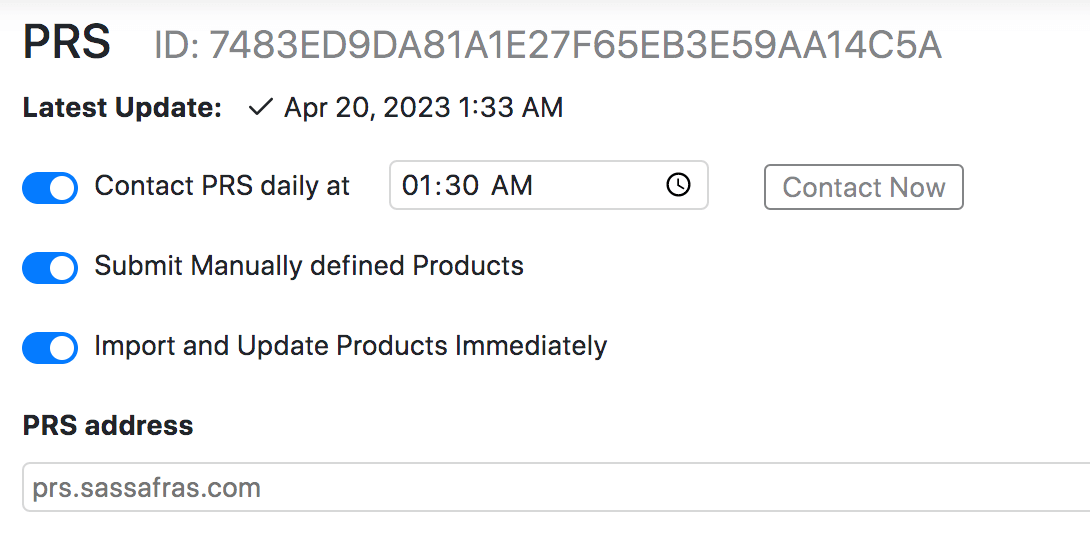This screenshot has width=1090, height=550.
Task: Click "Import and Update Products Immediately" label text
Action: 350,346
